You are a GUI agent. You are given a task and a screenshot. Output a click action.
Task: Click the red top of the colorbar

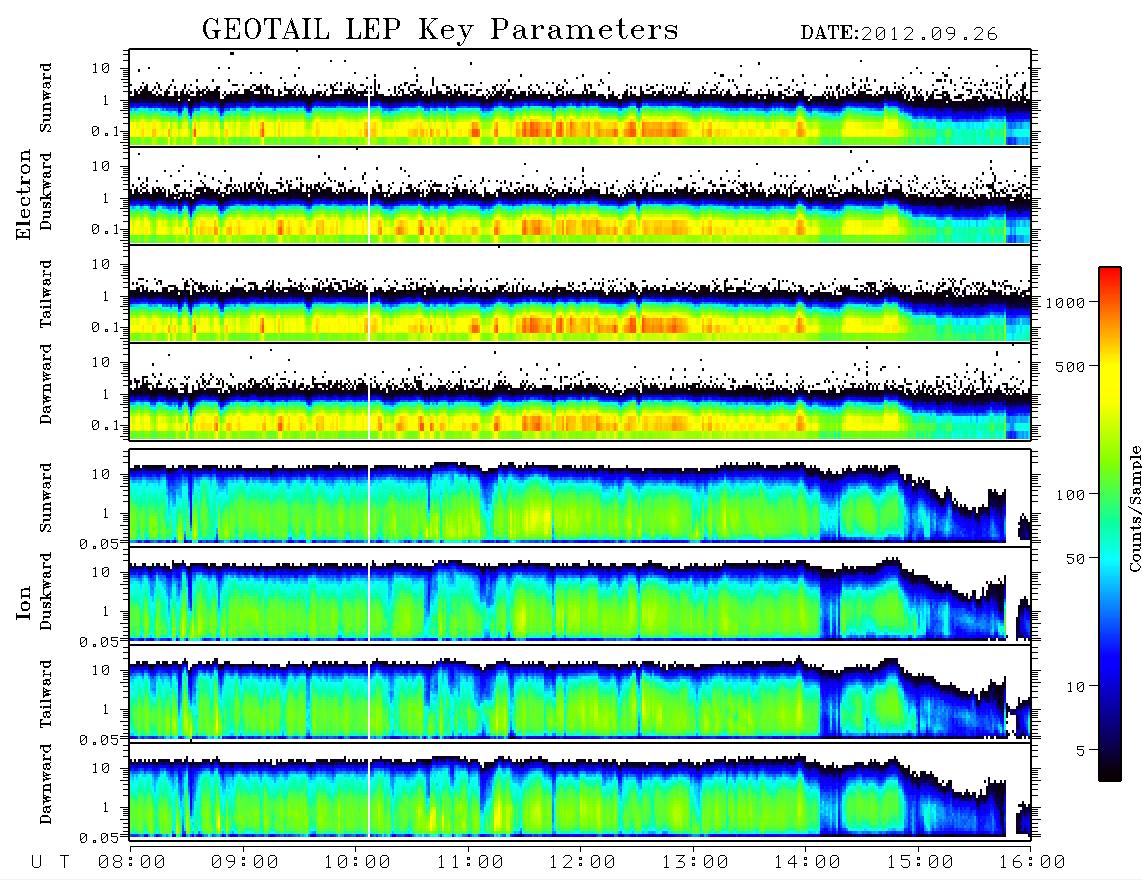pyautogui.click(x=1110, y=273)
